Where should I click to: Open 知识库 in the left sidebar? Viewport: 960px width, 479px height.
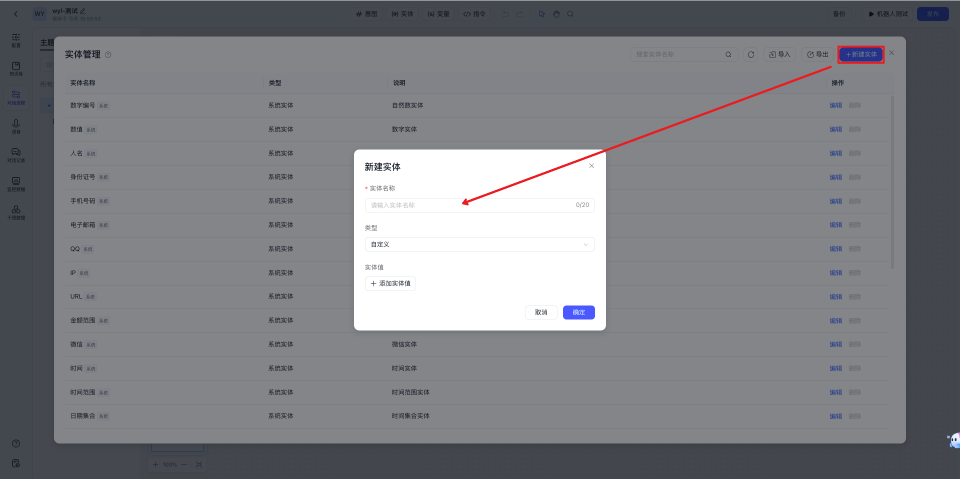[x=16, y=68]
